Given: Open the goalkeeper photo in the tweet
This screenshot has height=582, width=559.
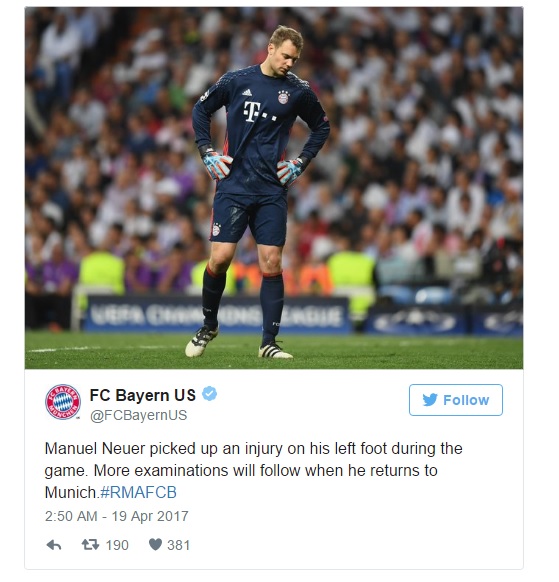Looking at the screenshot, I should click(x=274, y=188).
